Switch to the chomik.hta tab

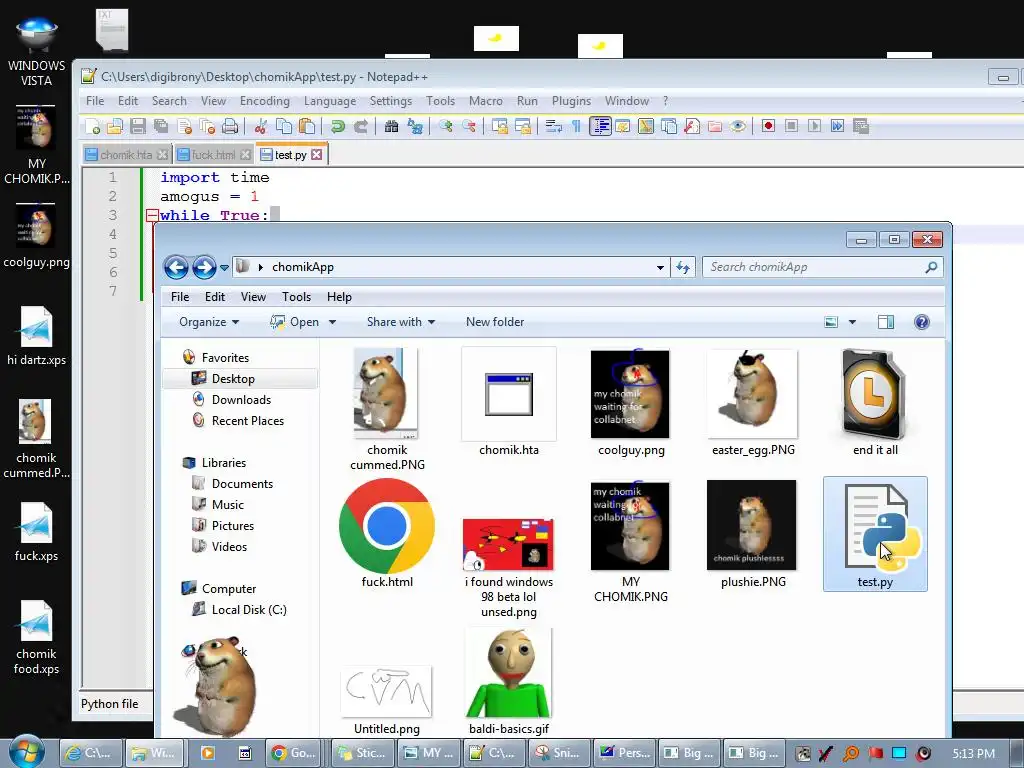(x=126, y=155)
